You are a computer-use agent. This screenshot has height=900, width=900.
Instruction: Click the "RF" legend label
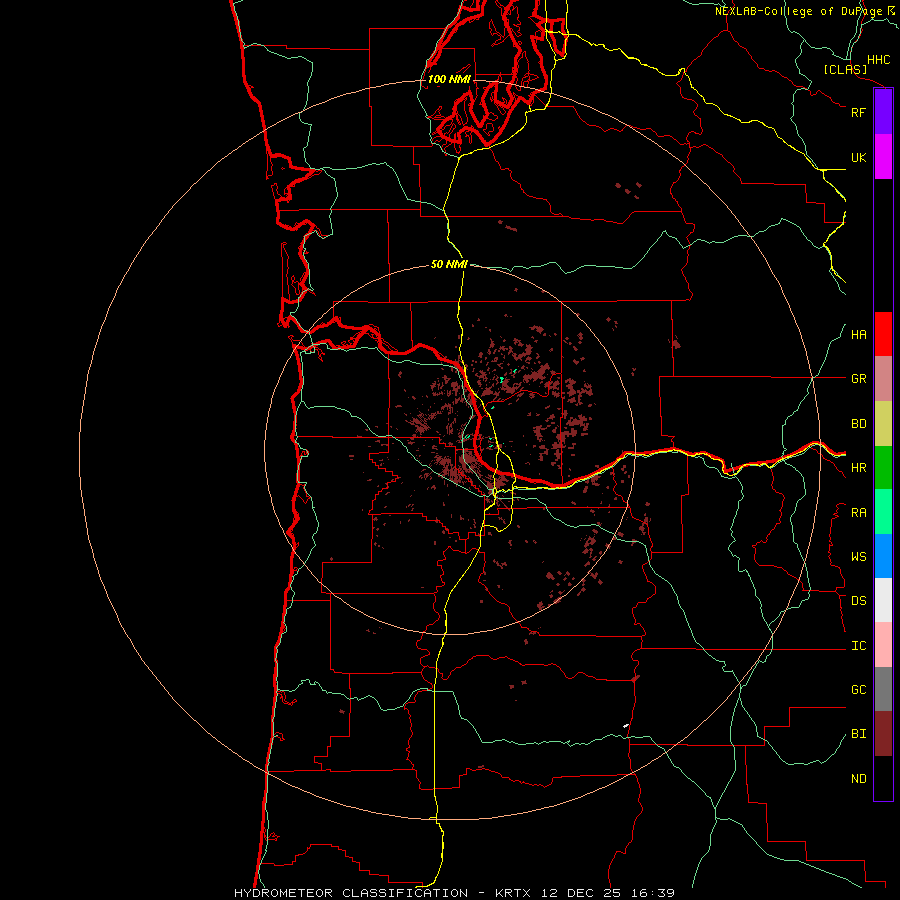point(858,112)
